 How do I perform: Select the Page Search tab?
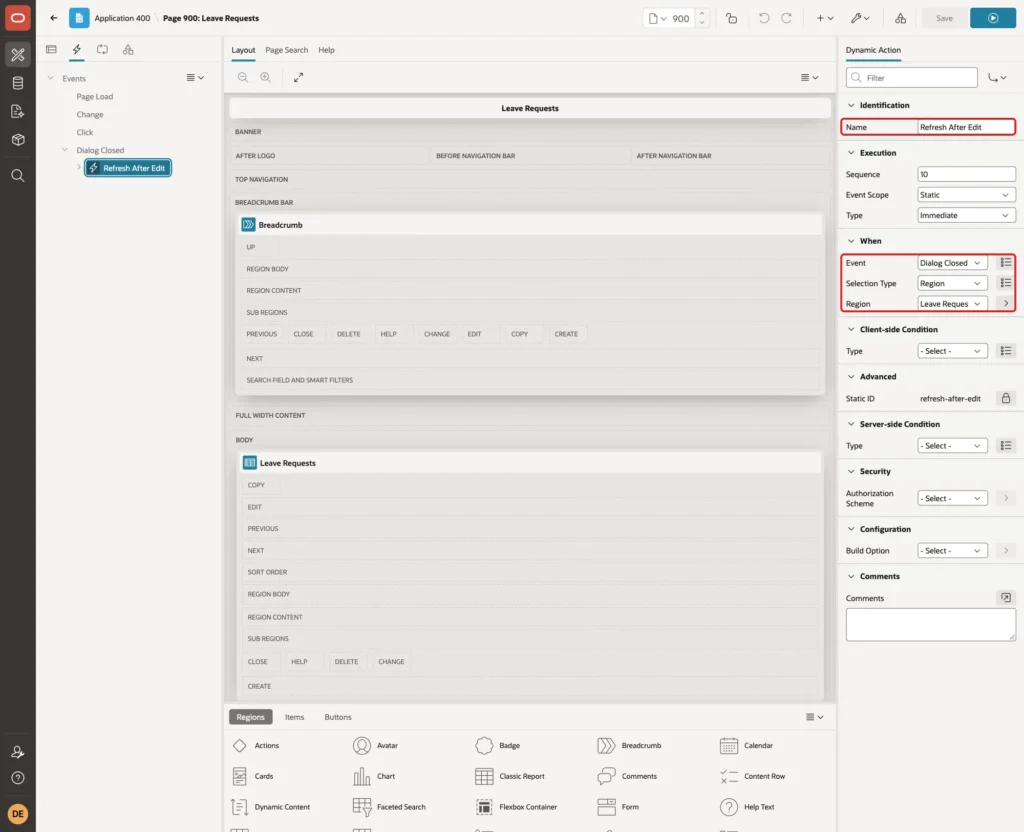286,50
